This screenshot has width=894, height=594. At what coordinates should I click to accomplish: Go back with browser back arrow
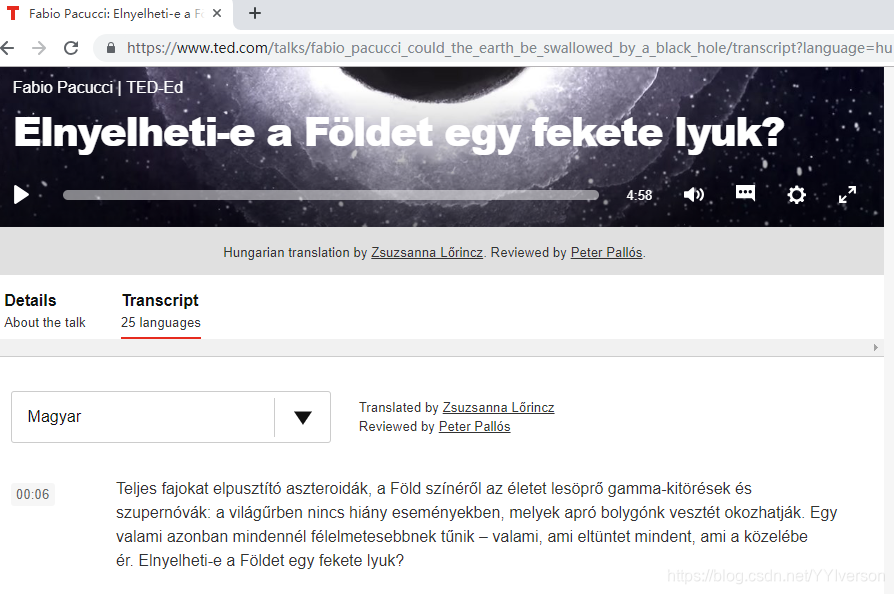pyautogui.click(x=7, y=48)
